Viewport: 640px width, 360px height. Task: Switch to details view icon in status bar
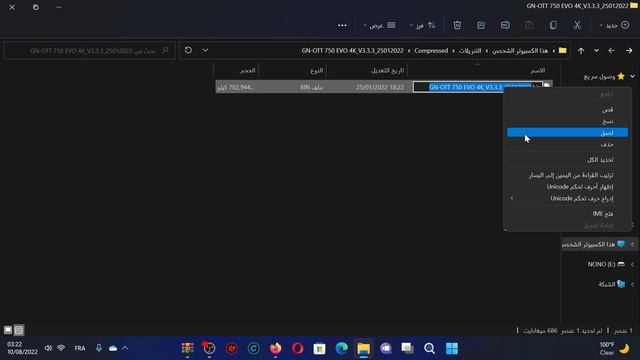(19, 330)
